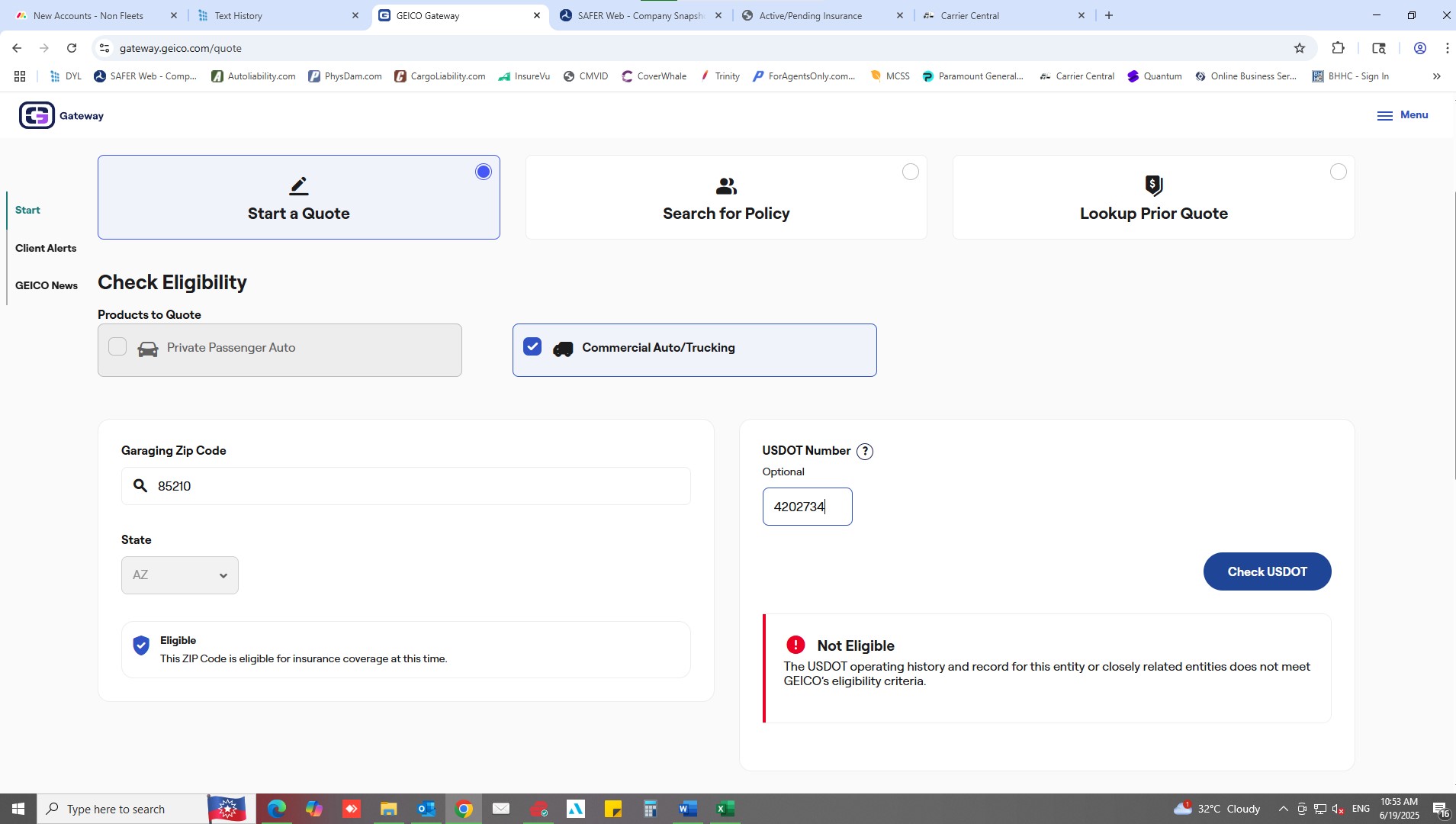Open the weather widget showing 32°C Cloudy
Image resolution: width=1456 pixels, height=824 pixels.
click(x=1217, y=809)
